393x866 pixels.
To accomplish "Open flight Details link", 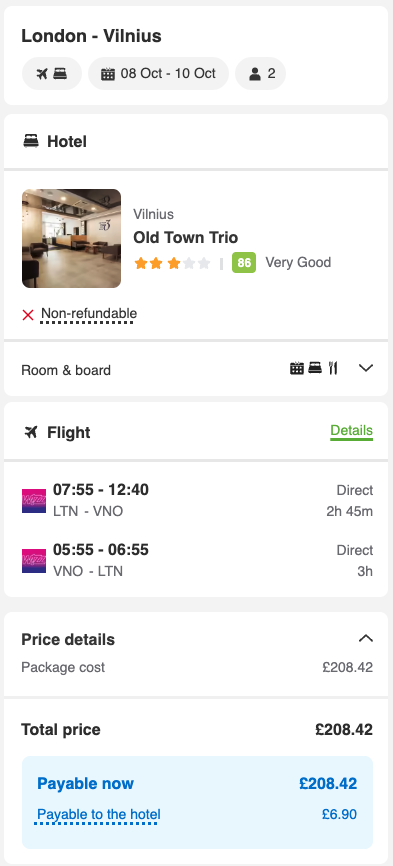I will pyautogui.click(x=352, y=431).
